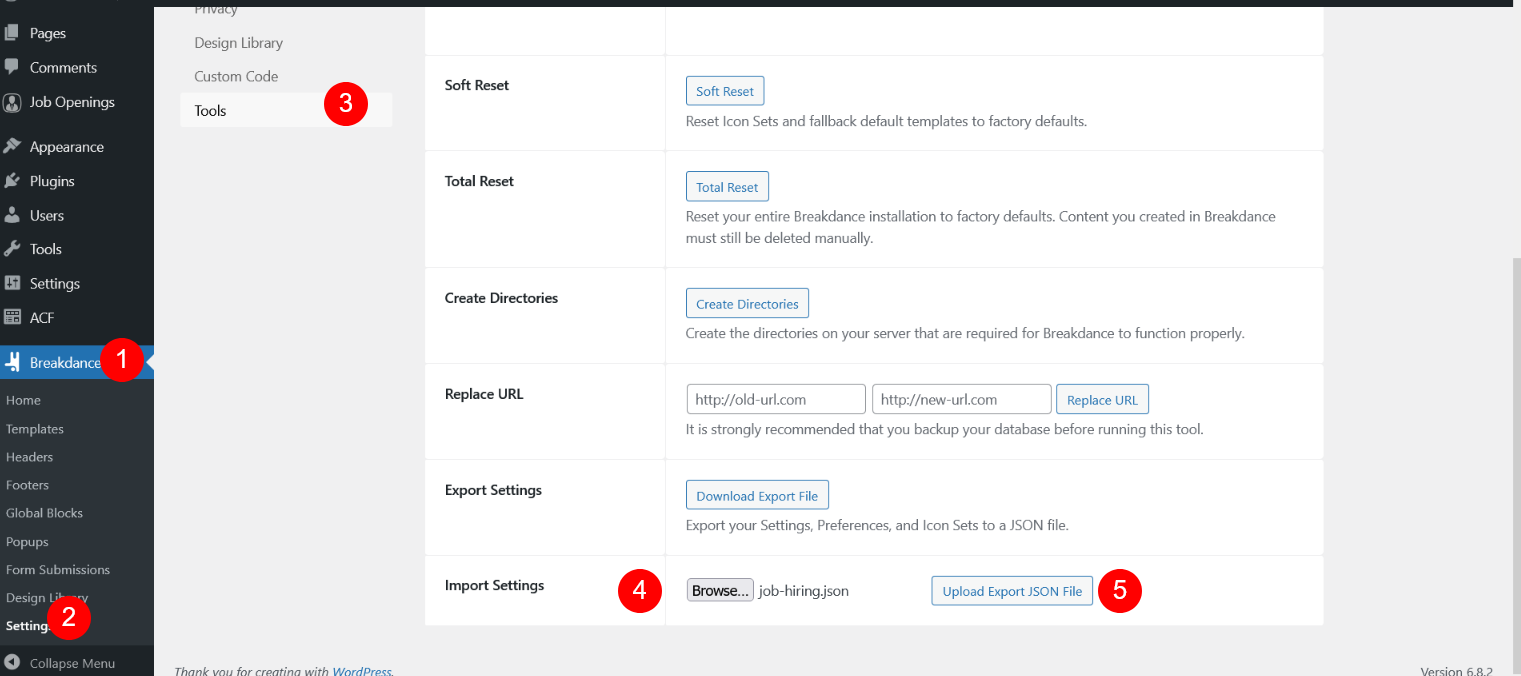Click the Appearance paintbrush icon
Viewport: 1521px width, 676px height.
pos(12,146)
